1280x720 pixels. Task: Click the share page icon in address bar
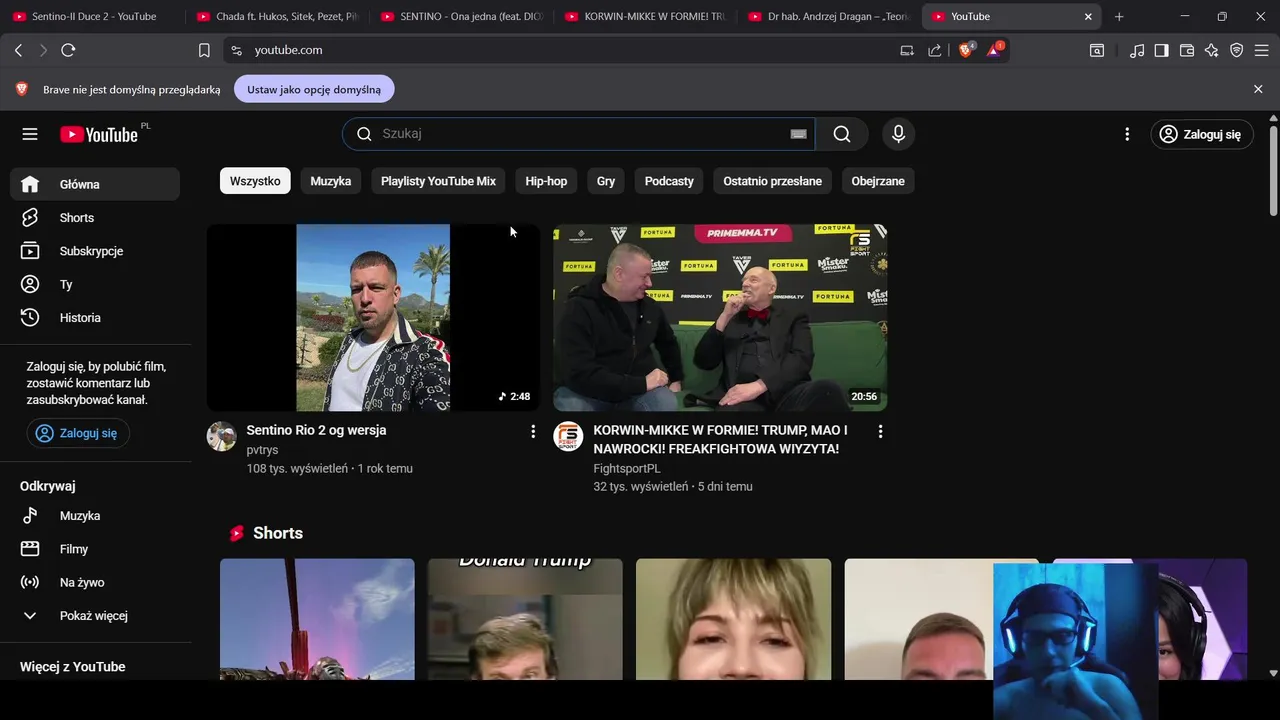coord(934,50)
